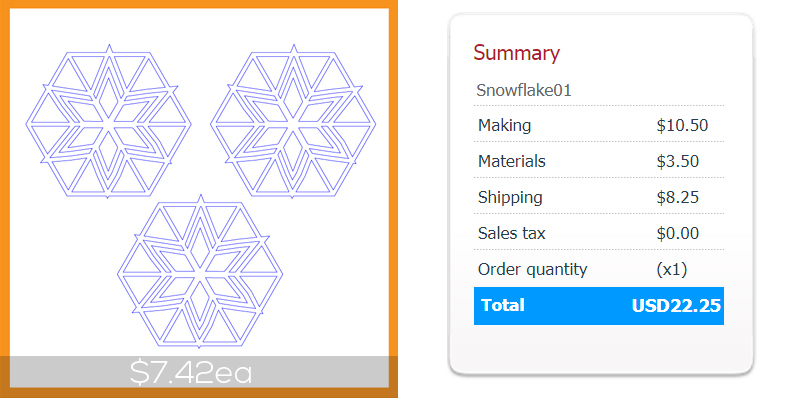Screen dimensions: 800x398
Task: Click the blue Total bar
Action: (x=598, y=306)
